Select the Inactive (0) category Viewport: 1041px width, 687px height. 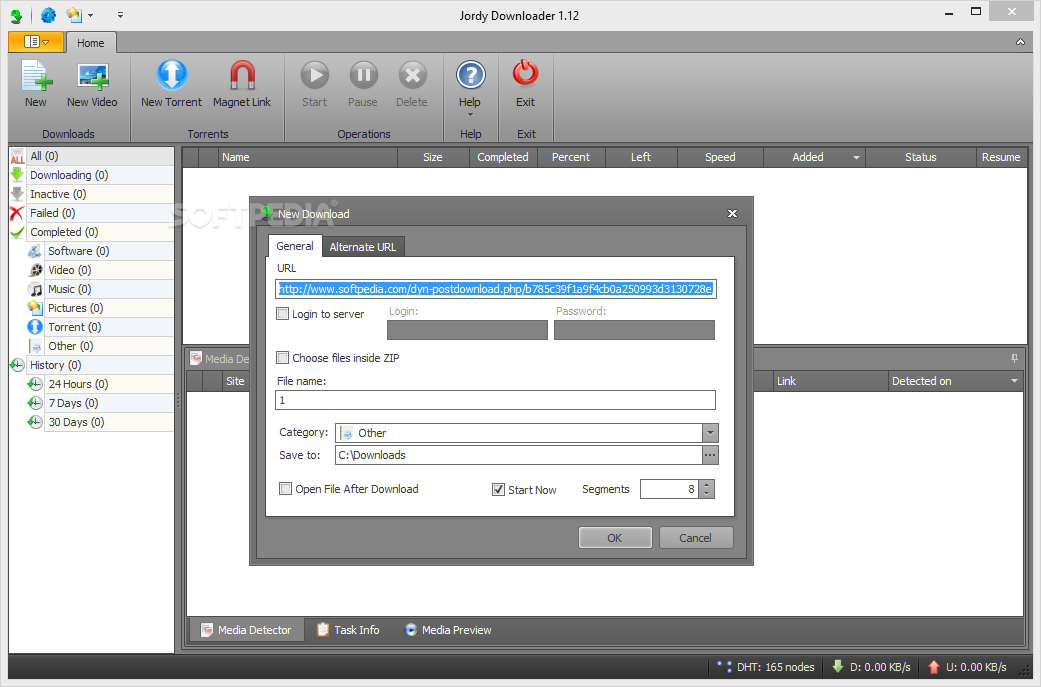92,194
